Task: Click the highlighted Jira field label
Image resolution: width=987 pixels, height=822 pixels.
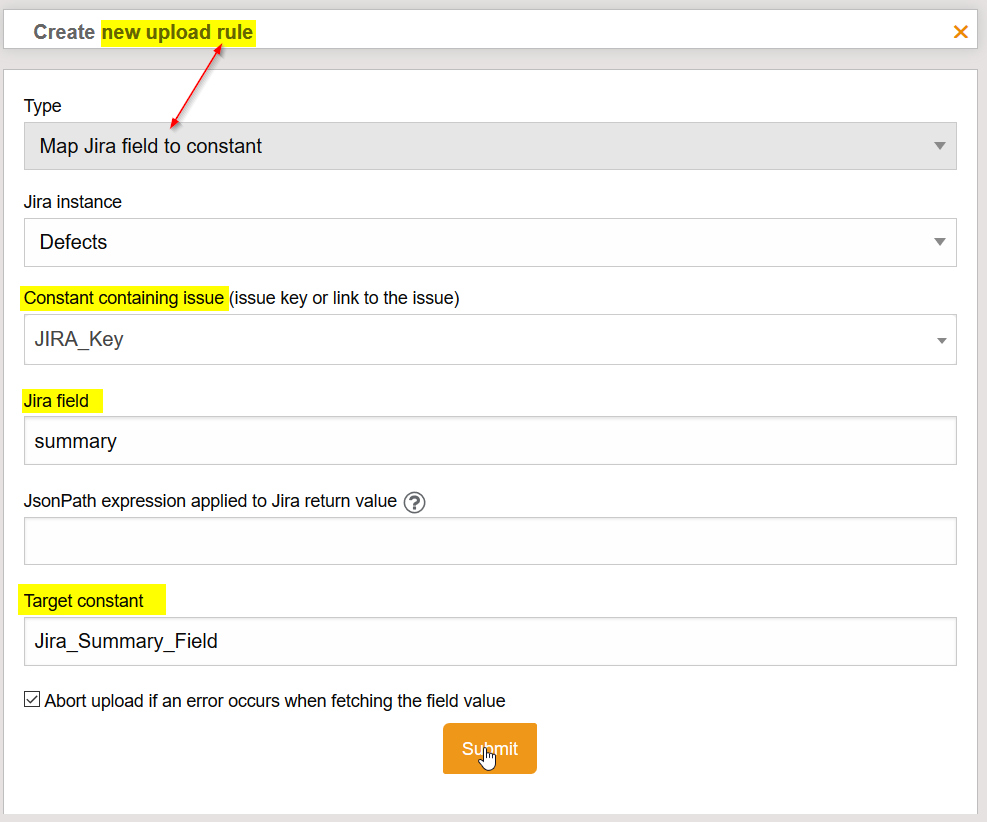Action: pos(57,401)
